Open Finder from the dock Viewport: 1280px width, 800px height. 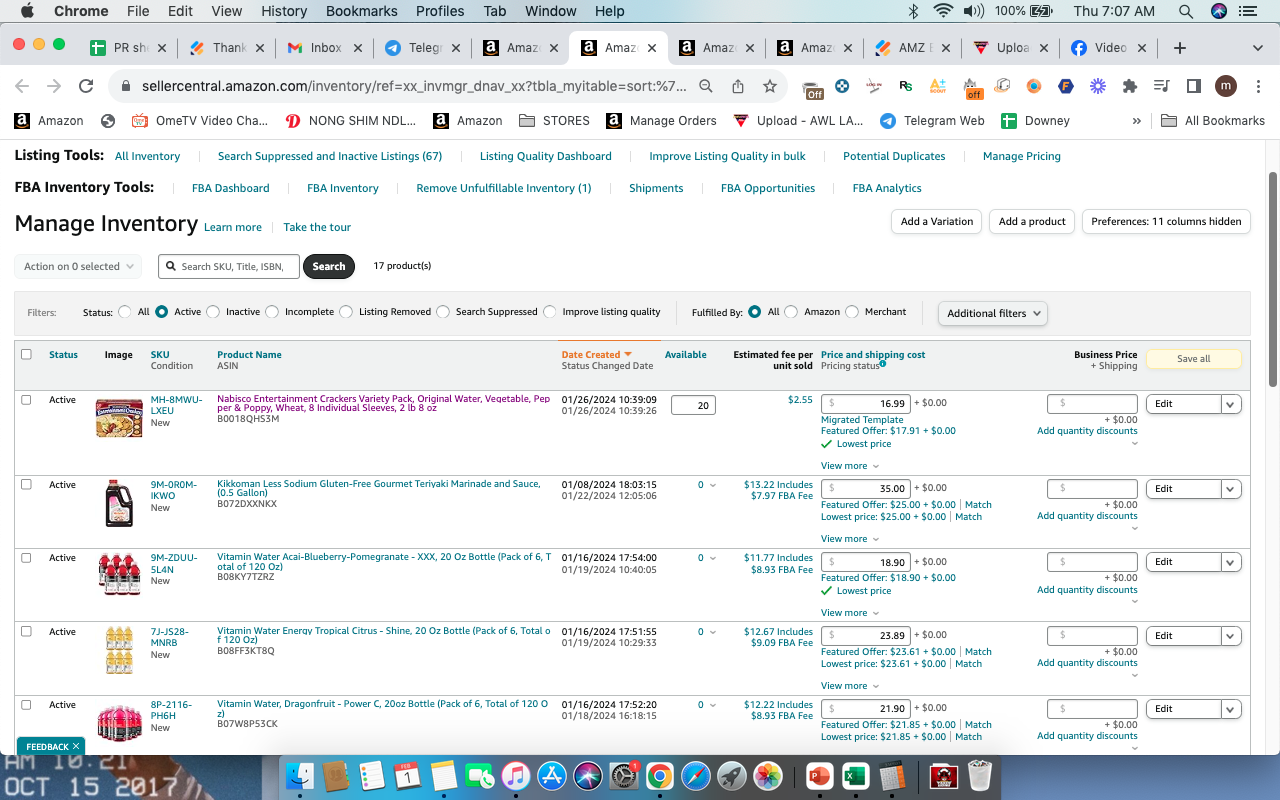[x=300, y=776]
